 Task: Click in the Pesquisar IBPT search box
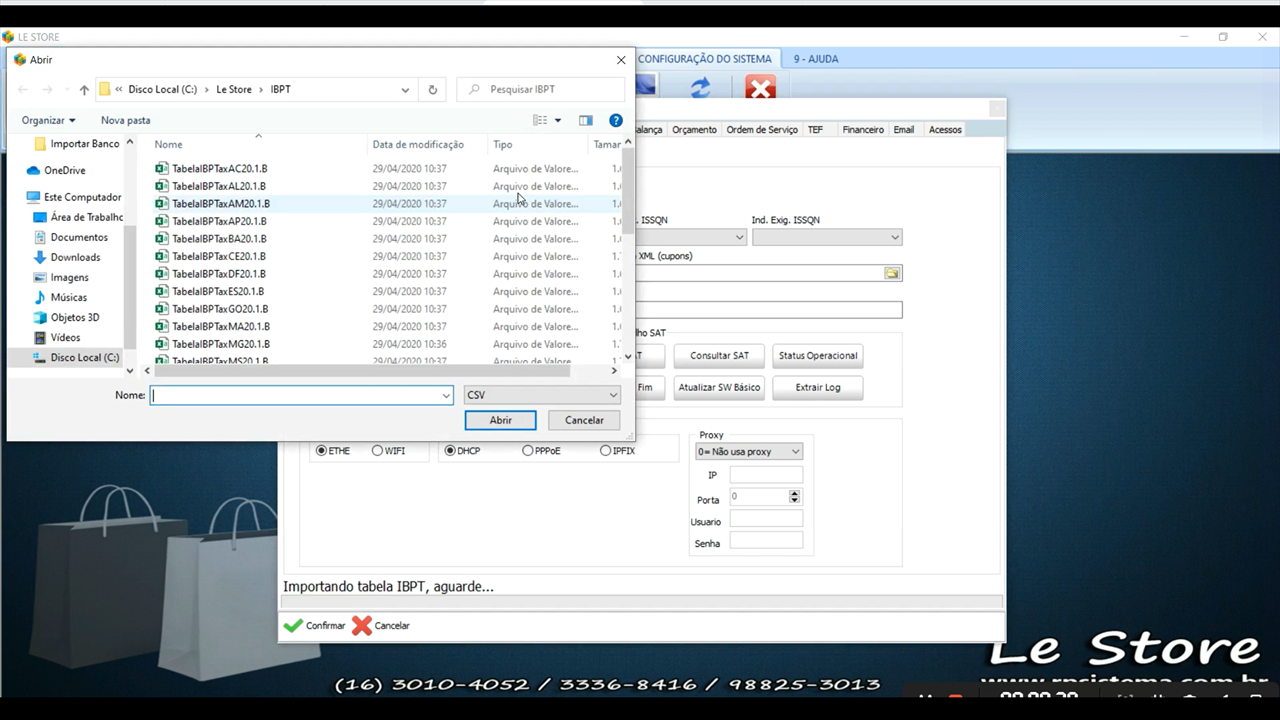541,89
